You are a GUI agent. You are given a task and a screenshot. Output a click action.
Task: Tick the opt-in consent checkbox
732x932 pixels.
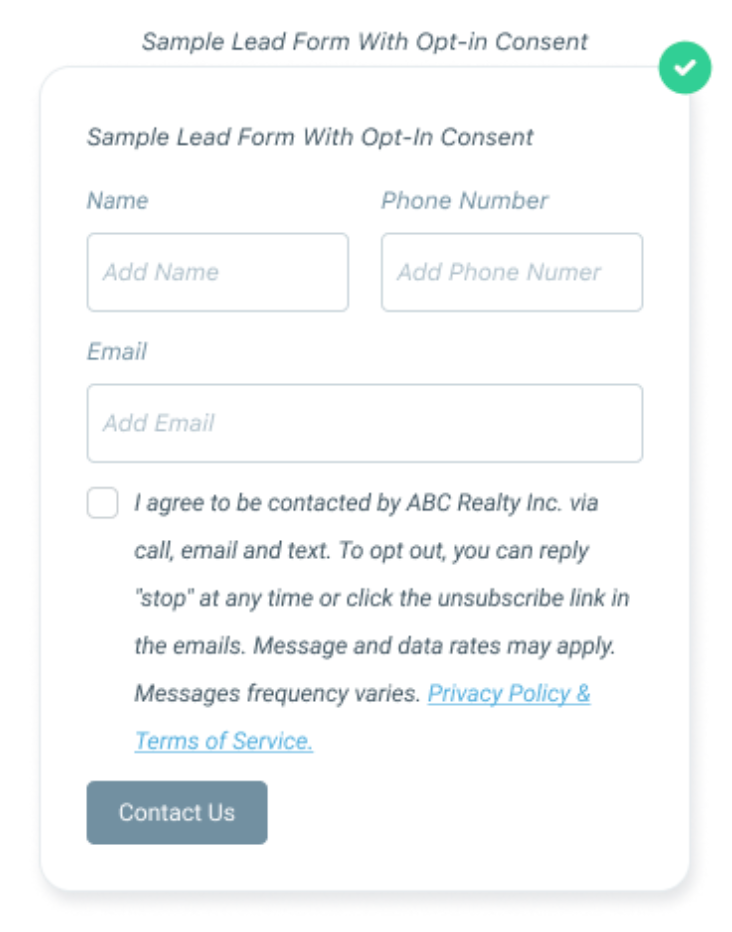coord(102,503)
